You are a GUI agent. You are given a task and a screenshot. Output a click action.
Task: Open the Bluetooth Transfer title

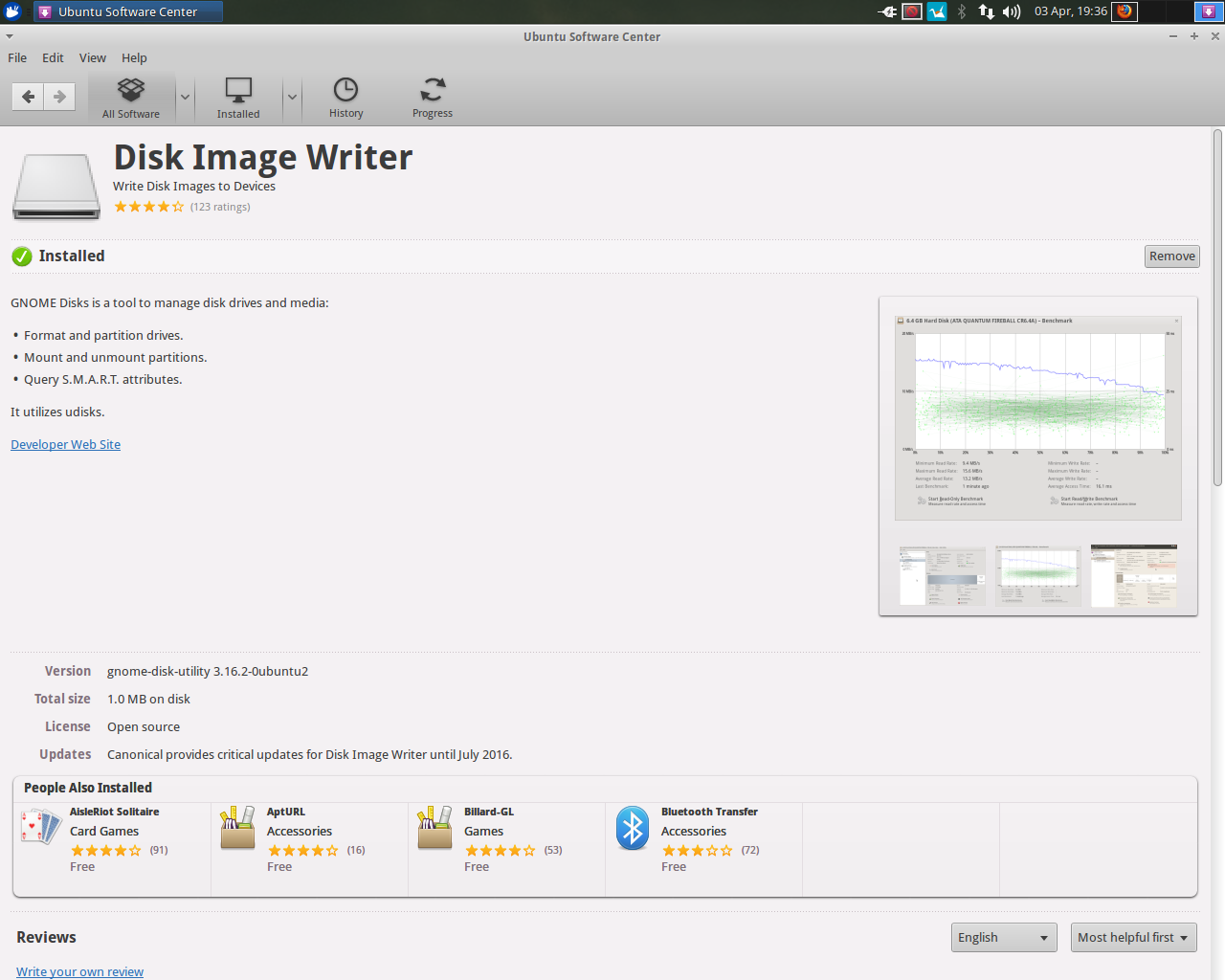pos(709,812)
